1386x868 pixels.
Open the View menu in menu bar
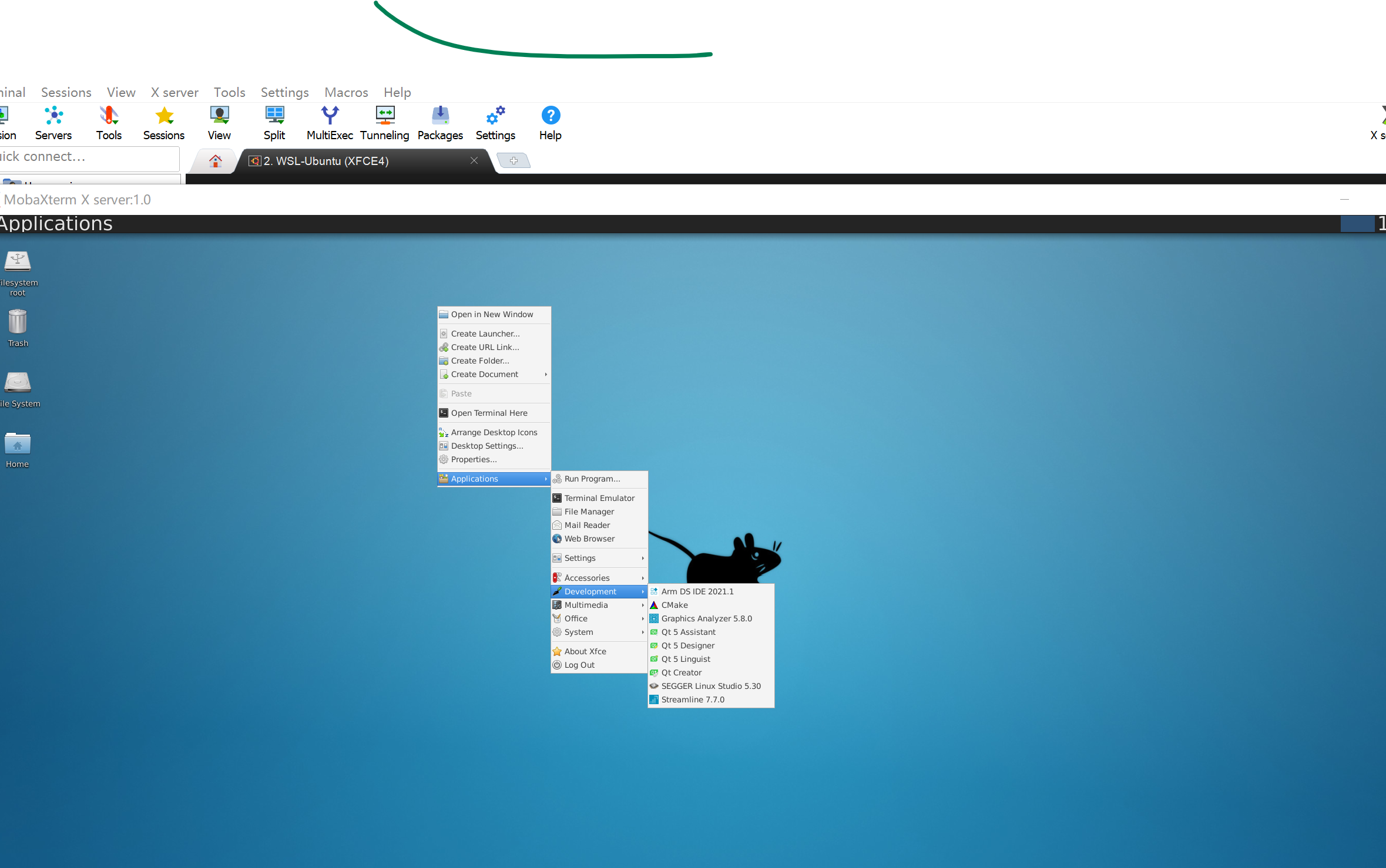click(121, 92)
